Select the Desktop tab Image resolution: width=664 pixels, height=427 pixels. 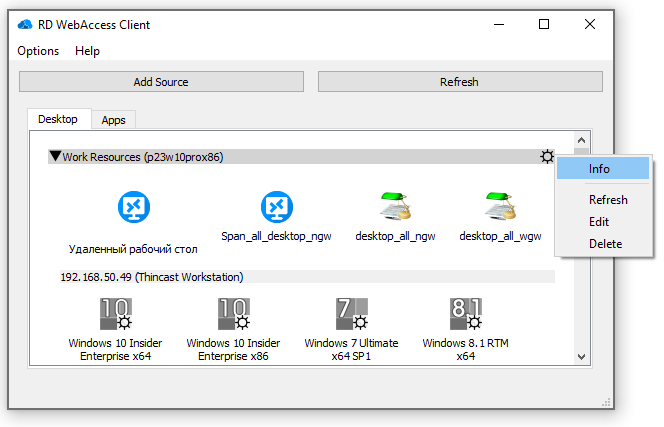[x=58, y=119]
